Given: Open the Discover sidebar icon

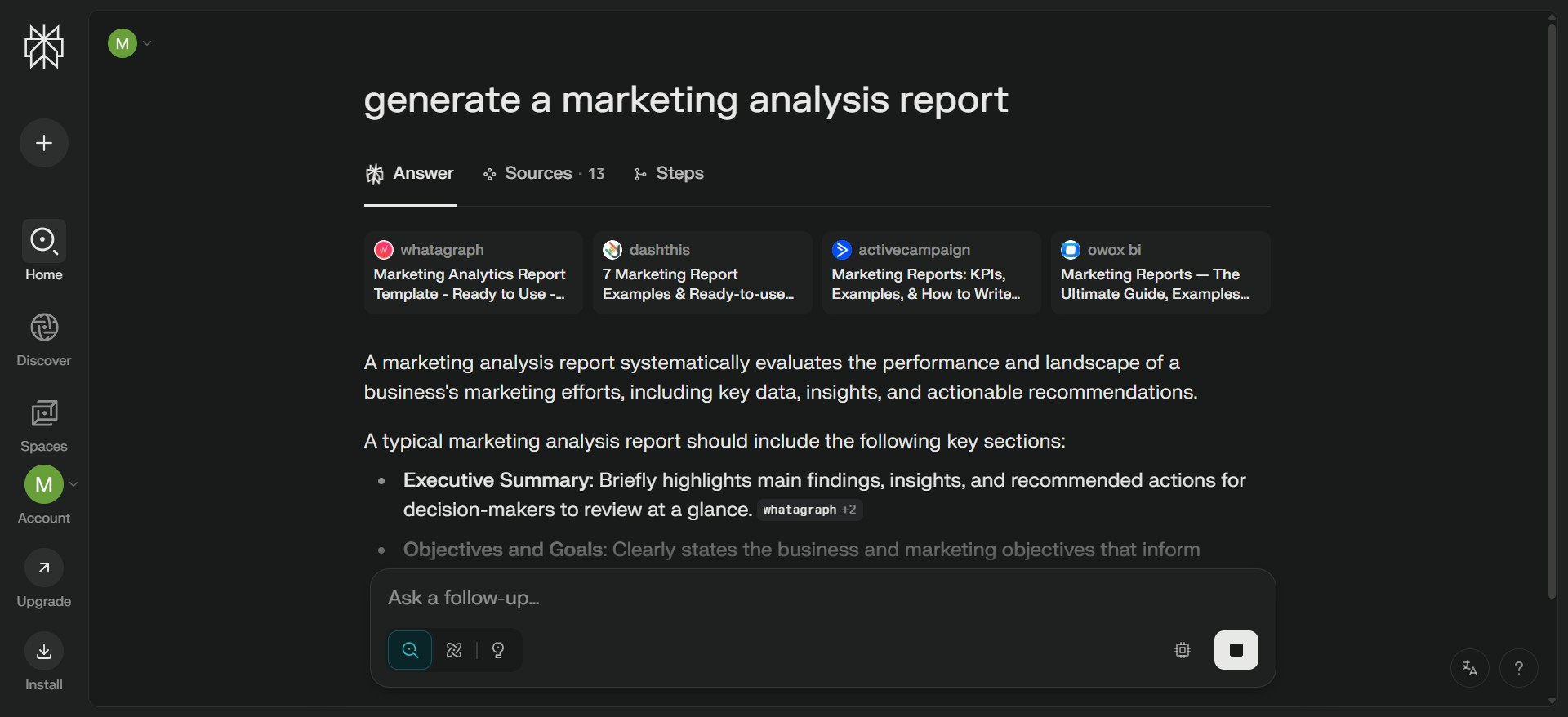Looking at the screenshot, I should pos(44,328).
